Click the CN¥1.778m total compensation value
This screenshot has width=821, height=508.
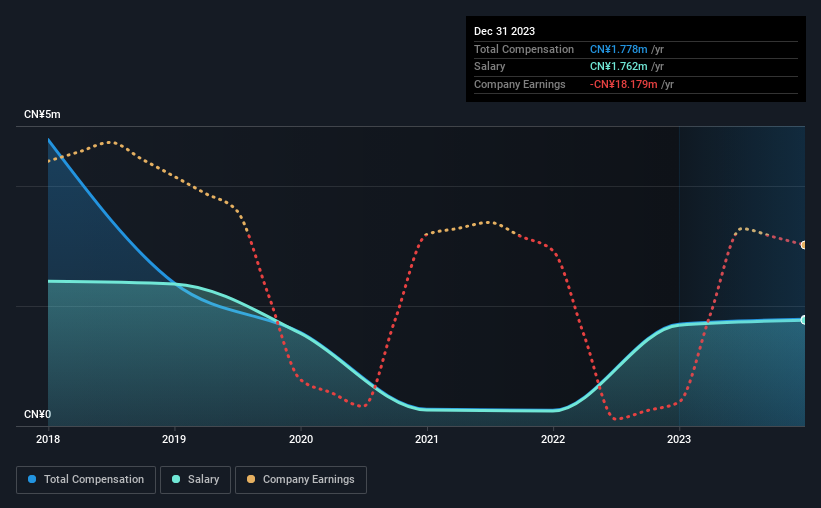point(618,49)
